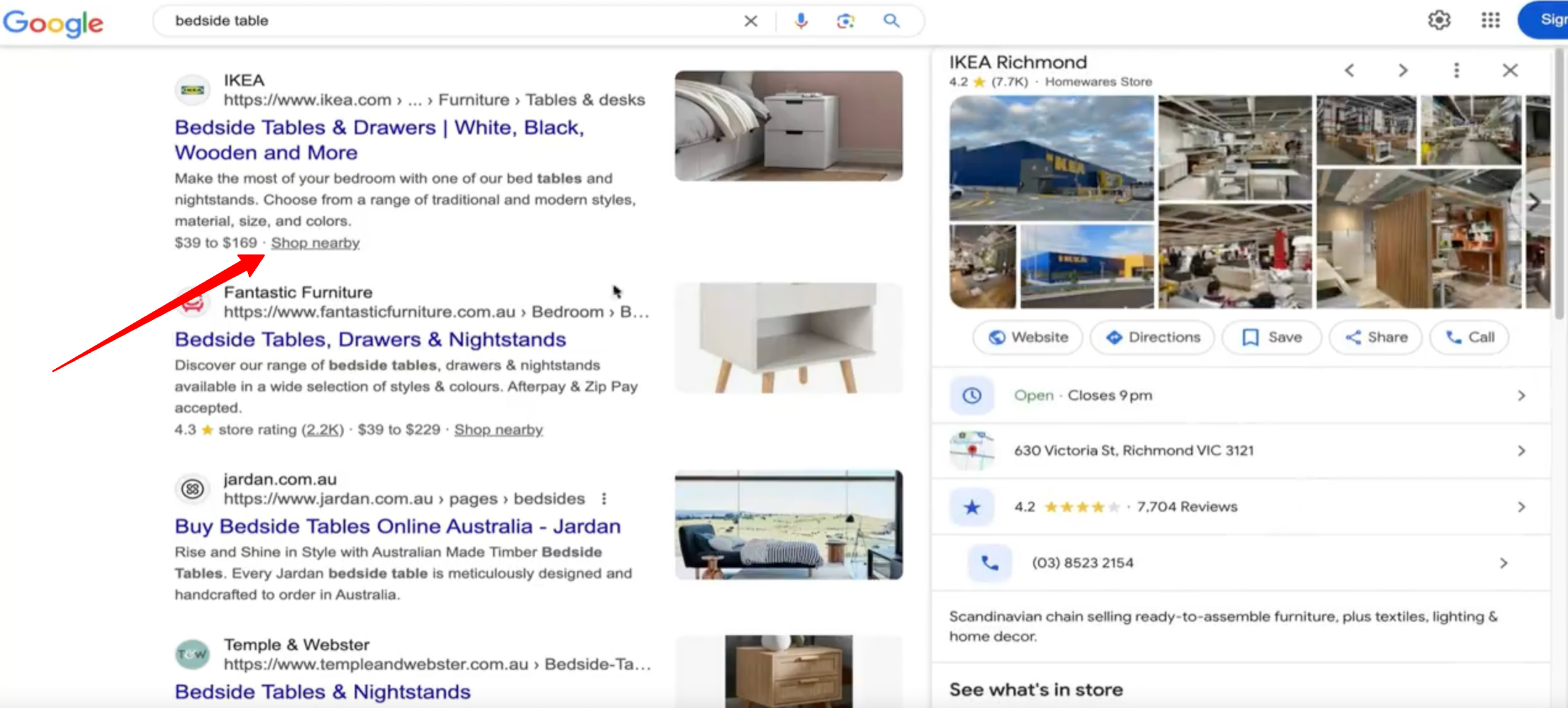Expand the 7,704 Reviews section
The height and width of the screenshot is (708, 1568).
click(1522, 506)
